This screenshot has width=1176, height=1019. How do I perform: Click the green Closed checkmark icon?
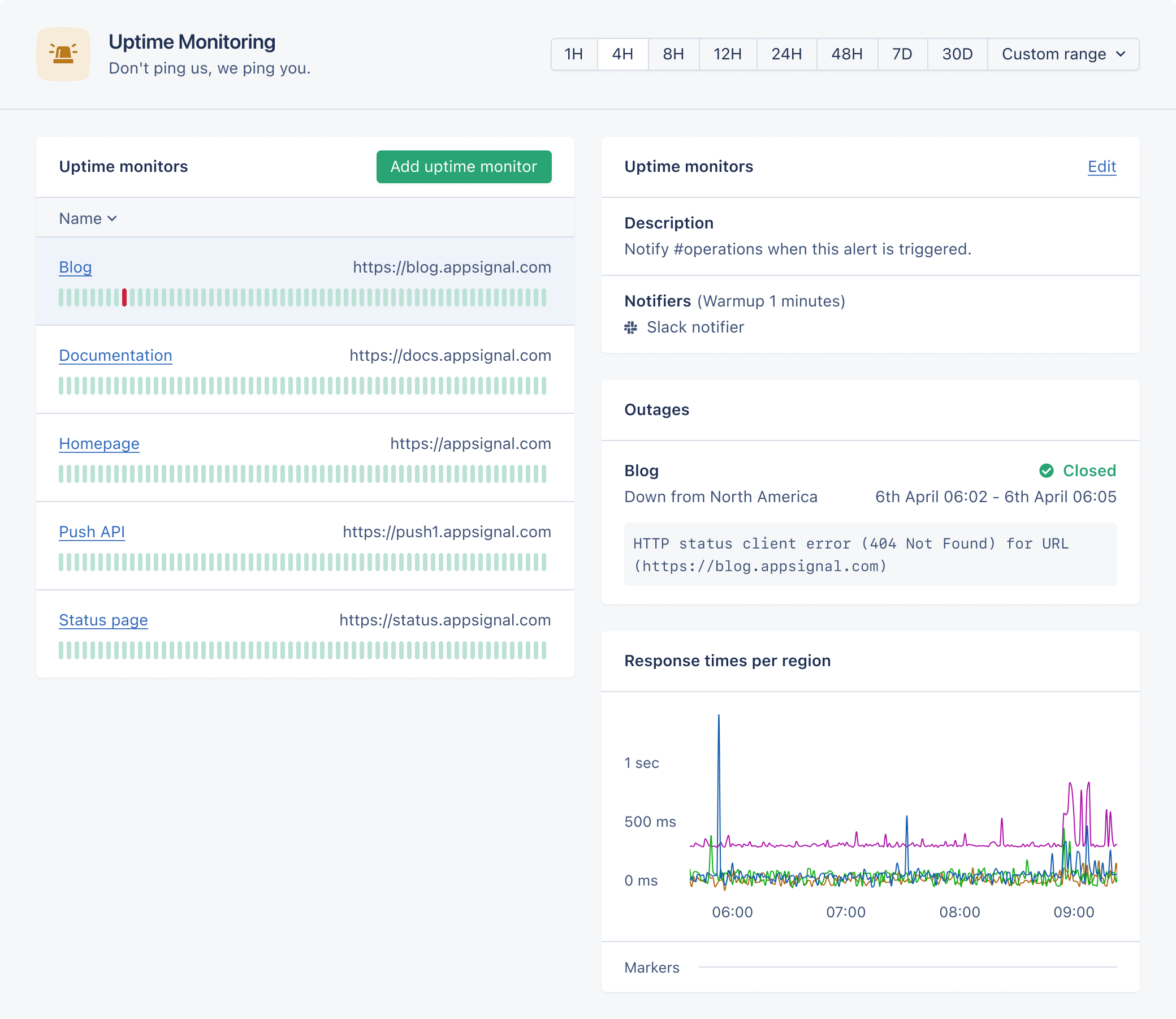(1047, 471)
